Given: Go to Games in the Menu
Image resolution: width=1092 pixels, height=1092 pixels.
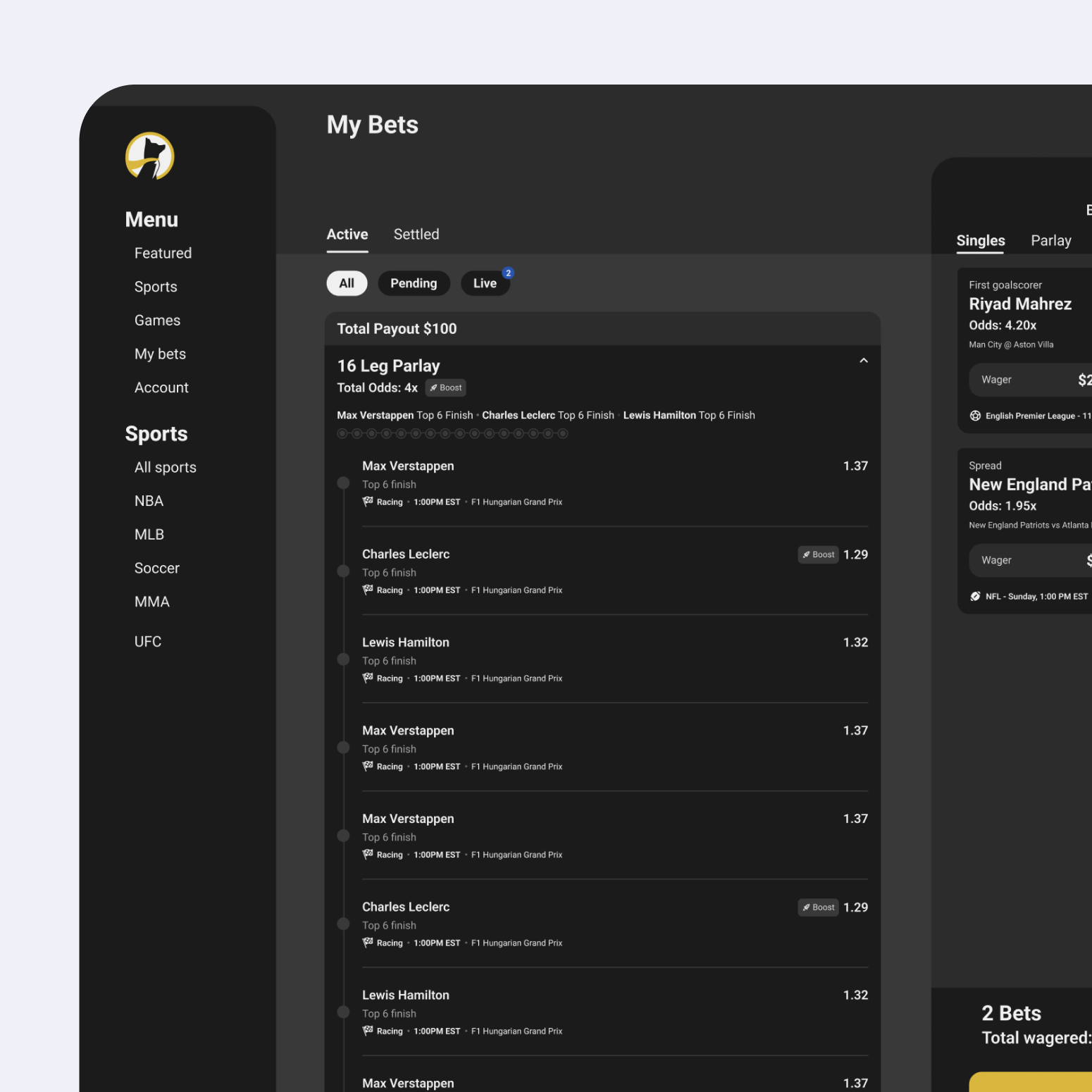Looking at the screenshot, I should pyautogui.click(x=157, y=321).
